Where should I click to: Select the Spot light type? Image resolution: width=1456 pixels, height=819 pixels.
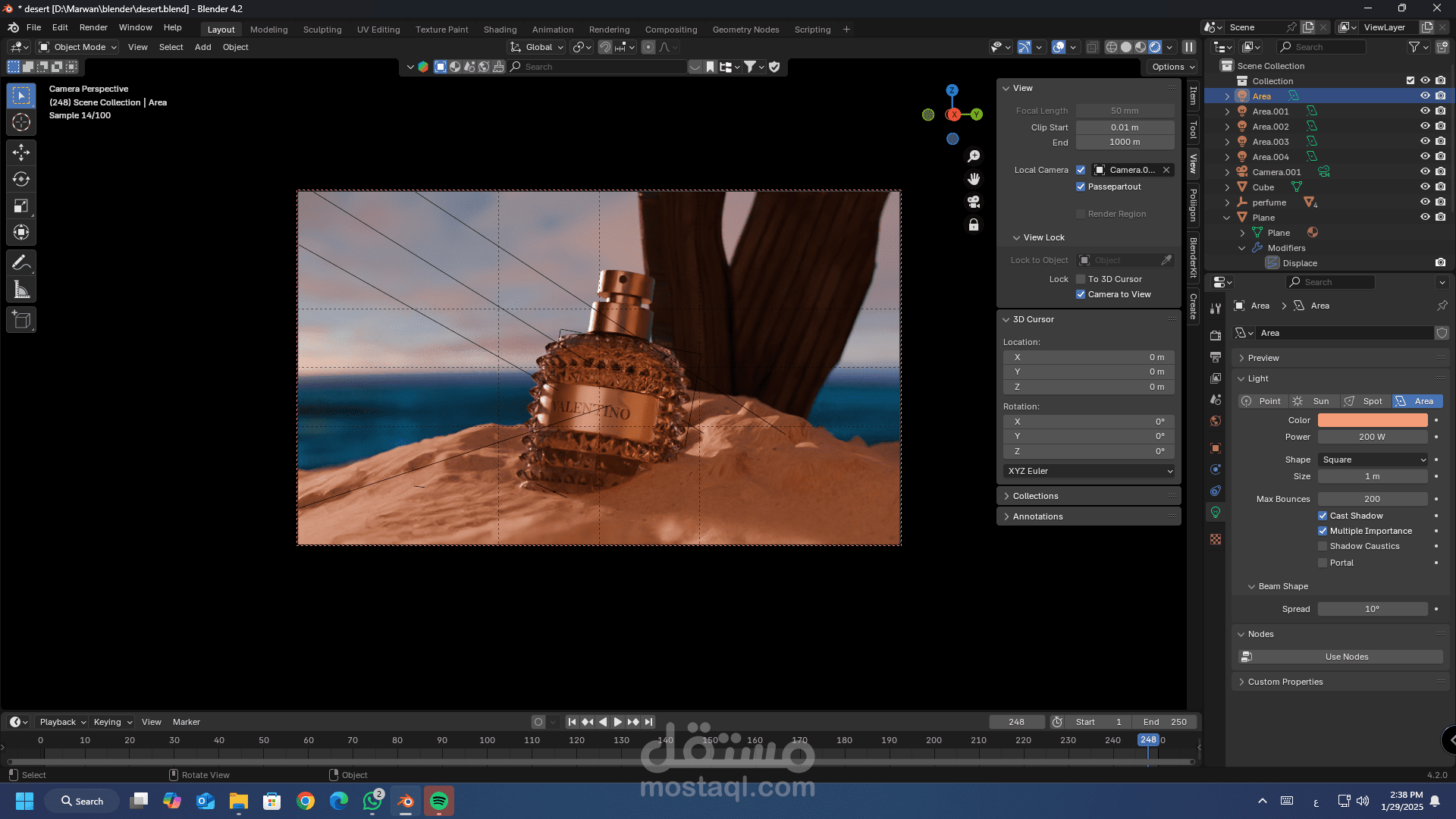click(x=1364, y=401)
